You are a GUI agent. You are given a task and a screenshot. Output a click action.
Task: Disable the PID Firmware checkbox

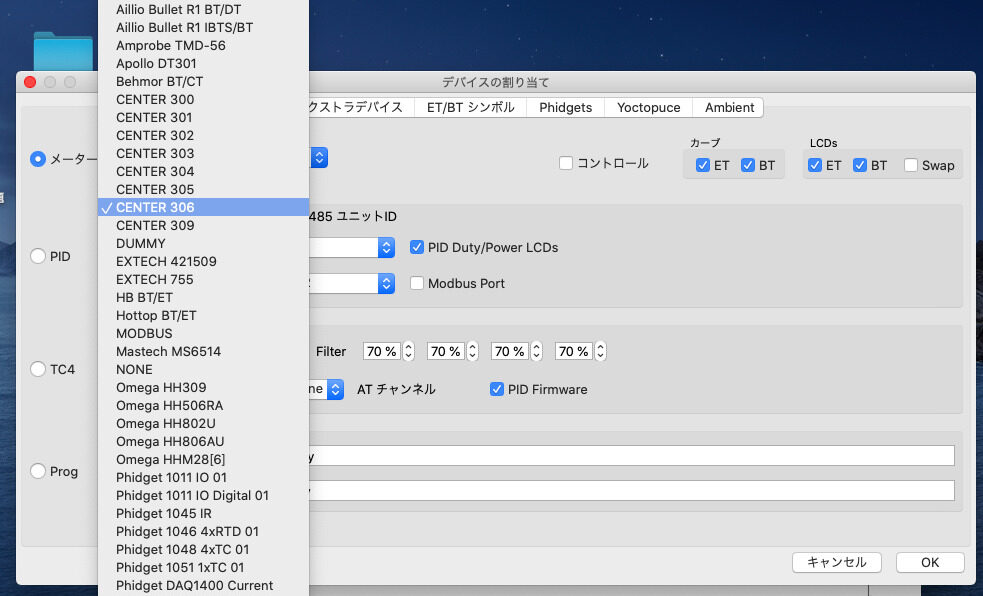click(497, 389)
